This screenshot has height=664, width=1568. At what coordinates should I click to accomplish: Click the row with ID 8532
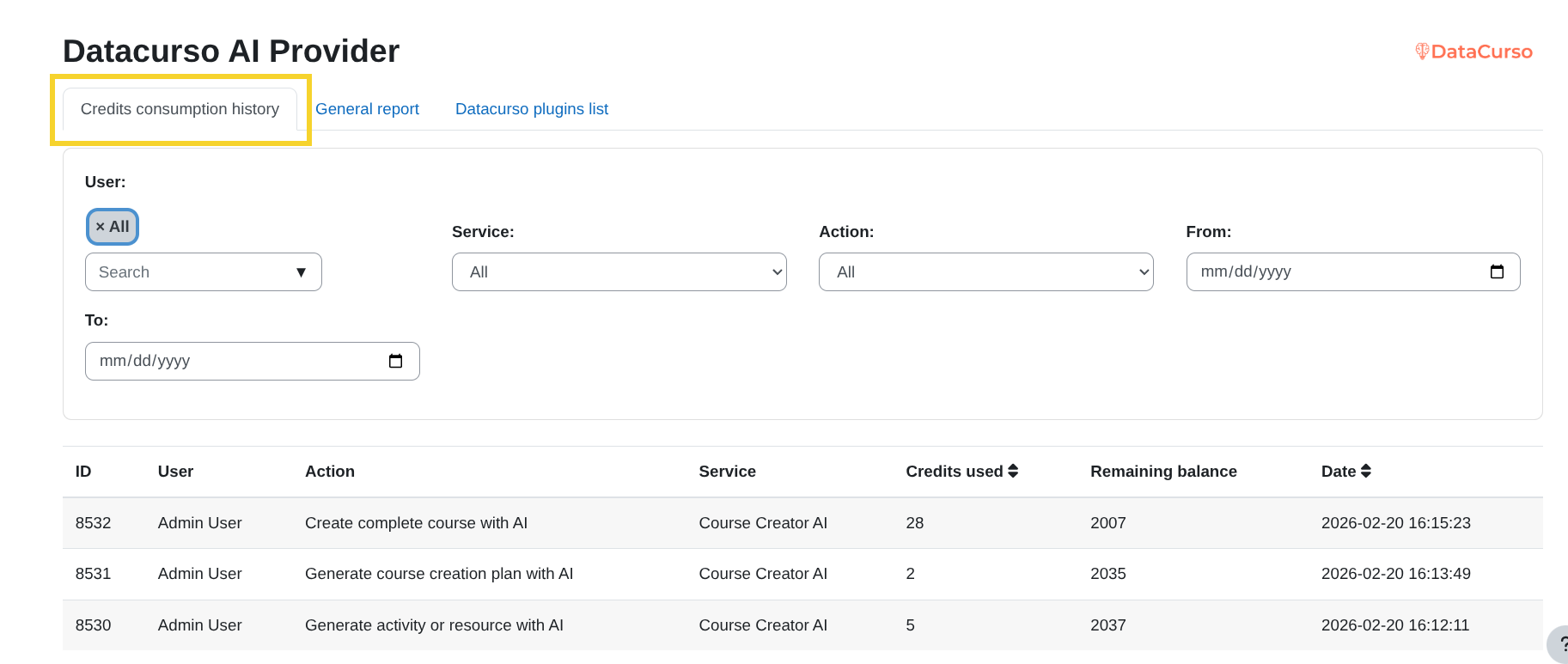[93, 523]
